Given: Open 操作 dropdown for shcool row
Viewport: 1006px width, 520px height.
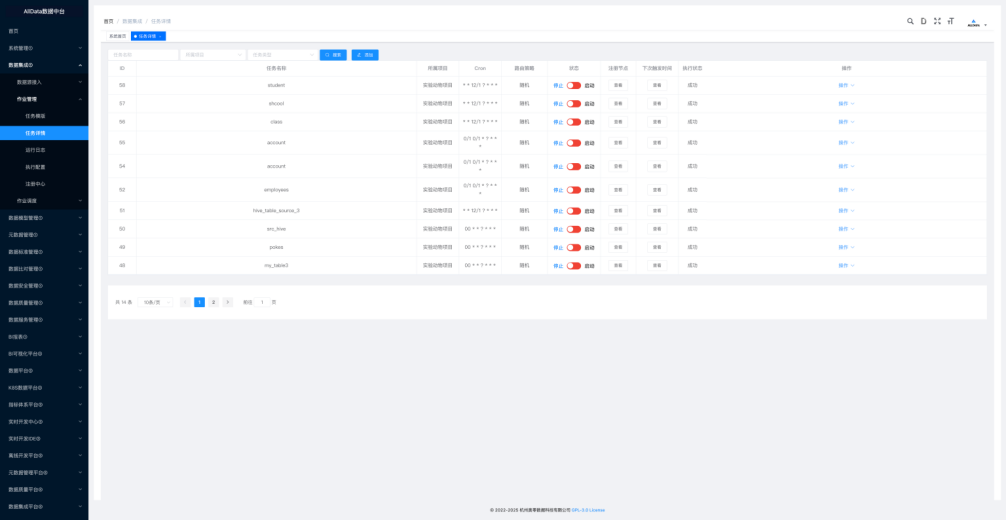Looking at the screenshot, I should coord(846,103).
